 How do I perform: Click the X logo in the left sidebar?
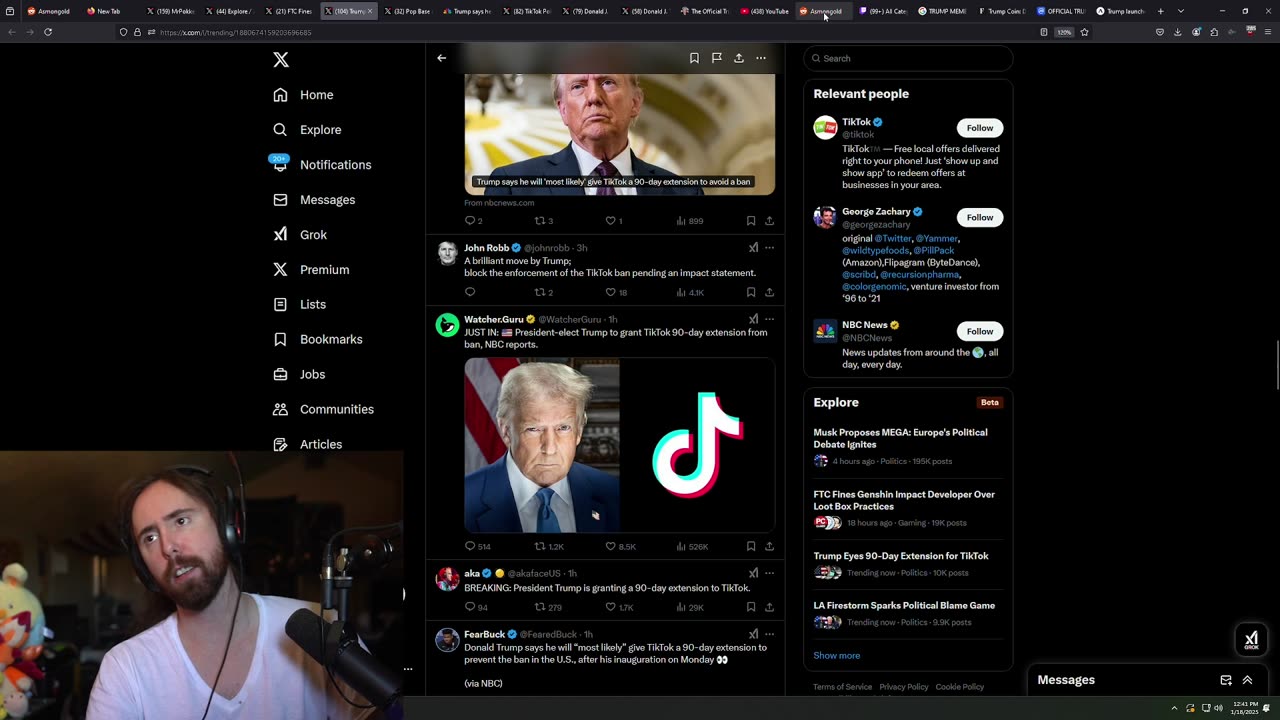click(x=281, y=60)
